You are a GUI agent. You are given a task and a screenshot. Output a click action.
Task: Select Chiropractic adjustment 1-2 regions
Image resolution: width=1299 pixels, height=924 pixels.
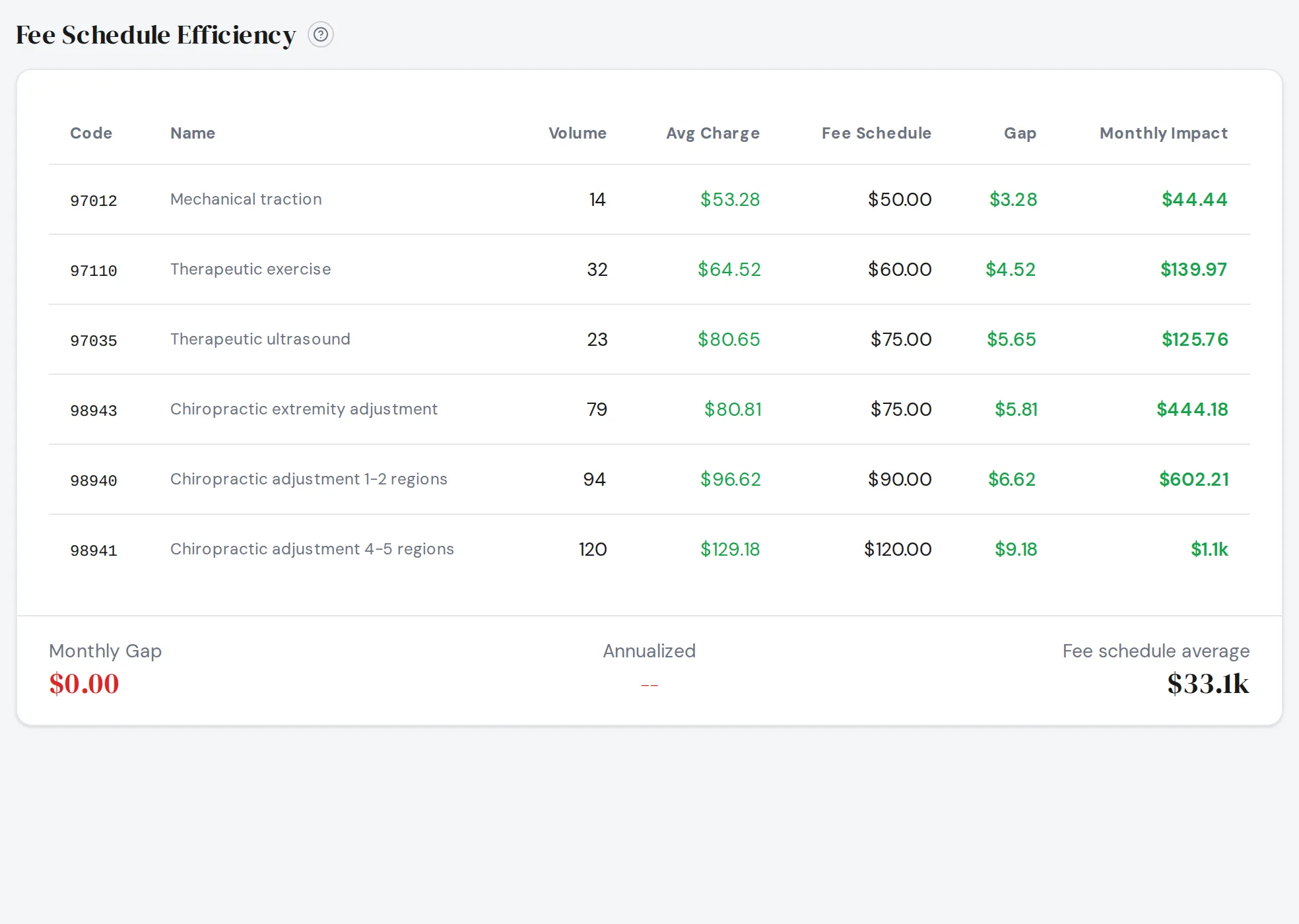[309, 479]
